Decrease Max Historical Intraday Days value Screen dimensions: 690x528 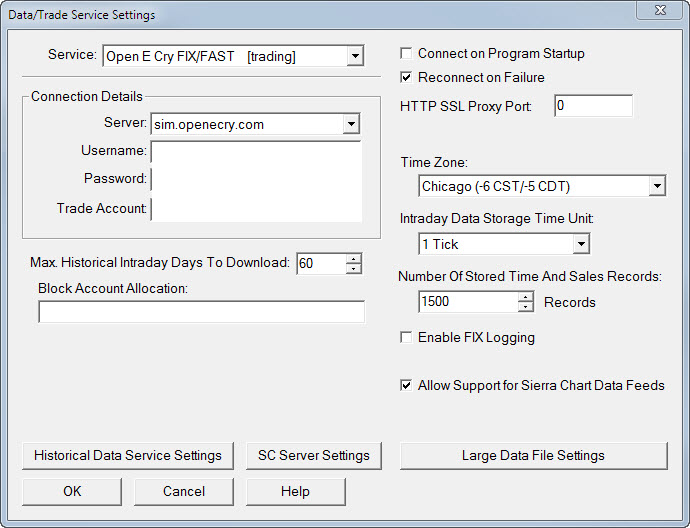pyautogui.click(x=353, y=268)
